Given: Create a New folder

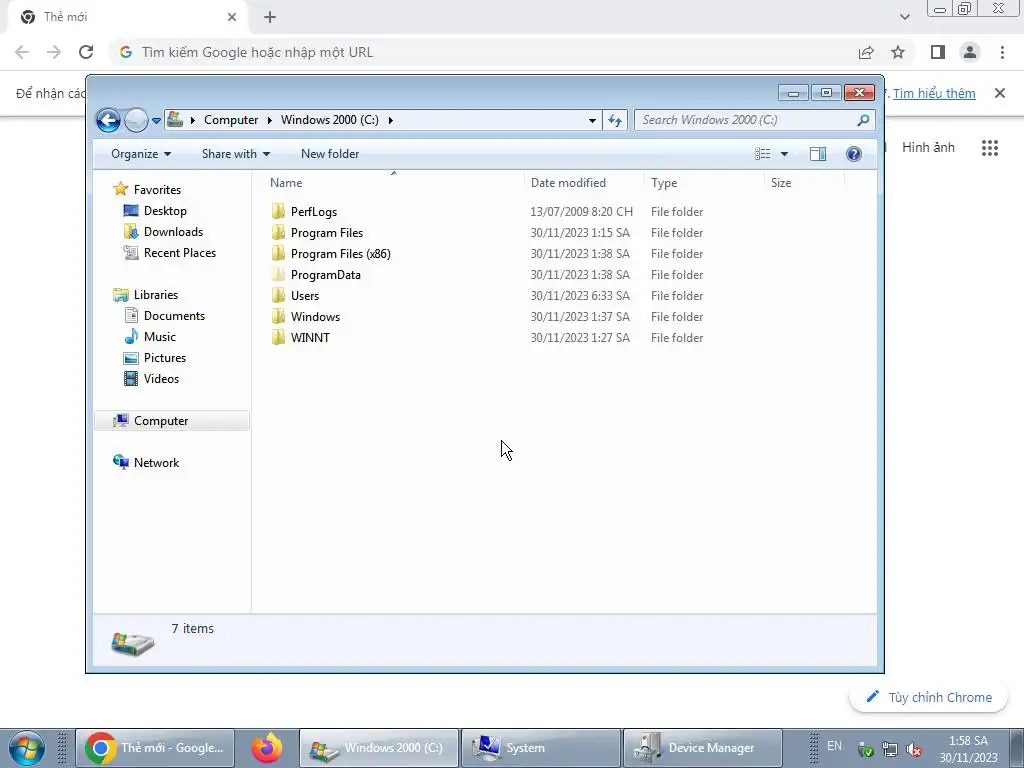Looking at the screenshot, I should pos(330,154).
